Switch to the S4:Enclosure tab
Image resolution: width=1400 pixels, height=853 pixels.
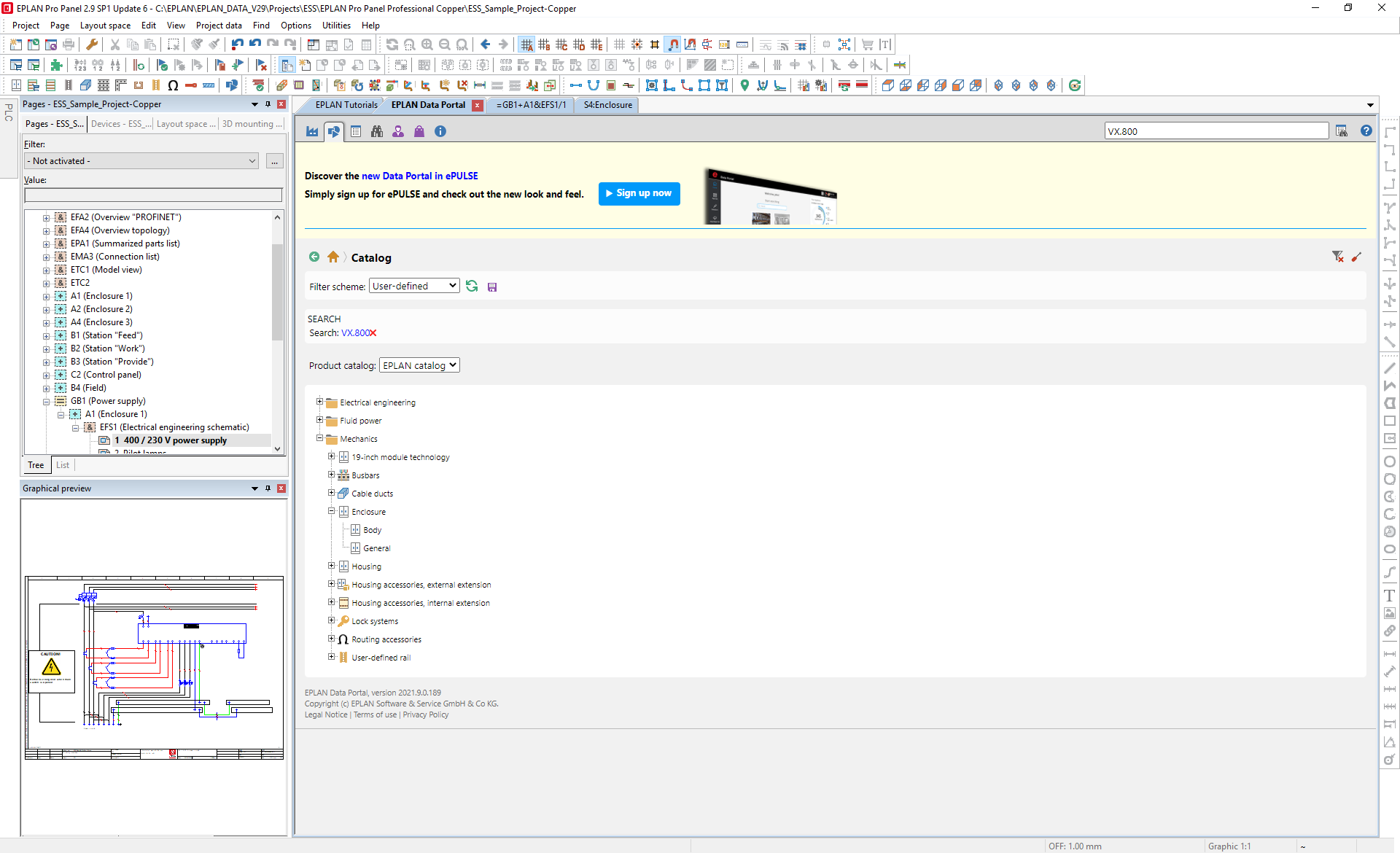click(607, 105)
